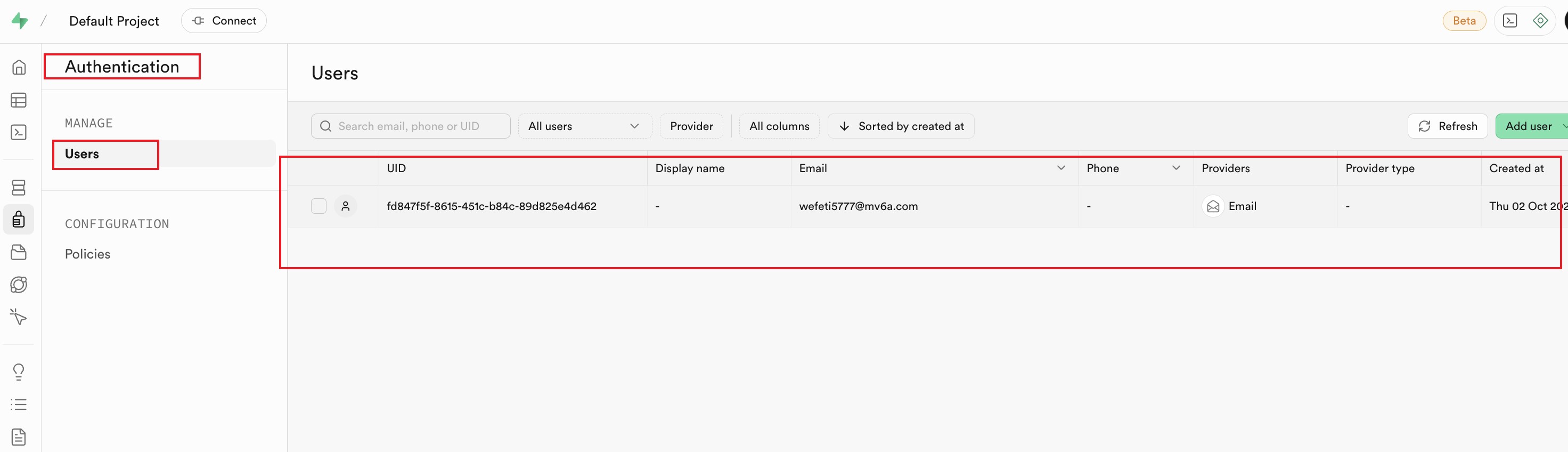
Task: Open the Table Editor from the sidebar
Action: tap(19, 100)
